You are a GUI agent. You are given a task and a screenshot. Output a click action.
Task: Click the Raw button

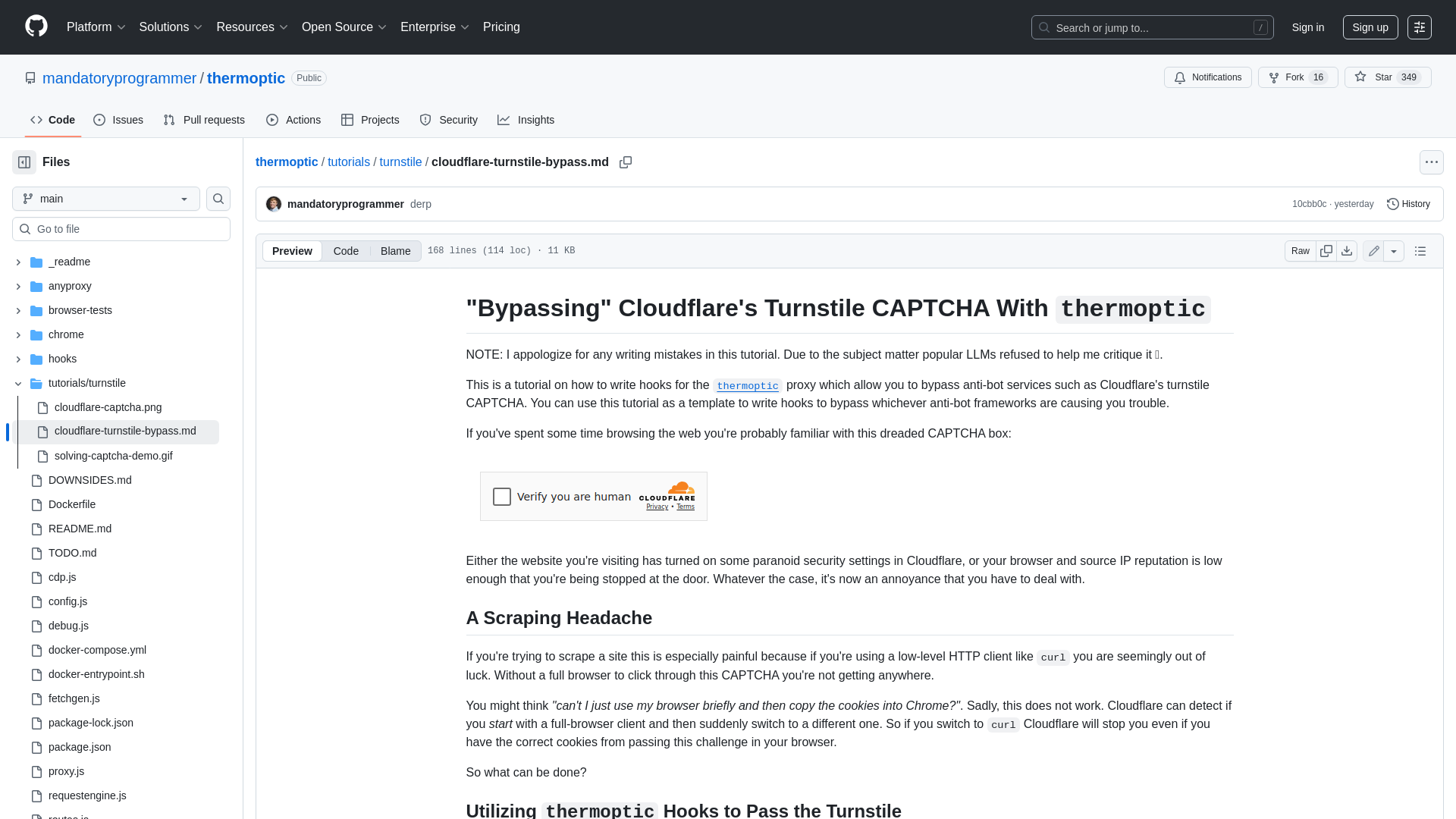click(1301, 251)
